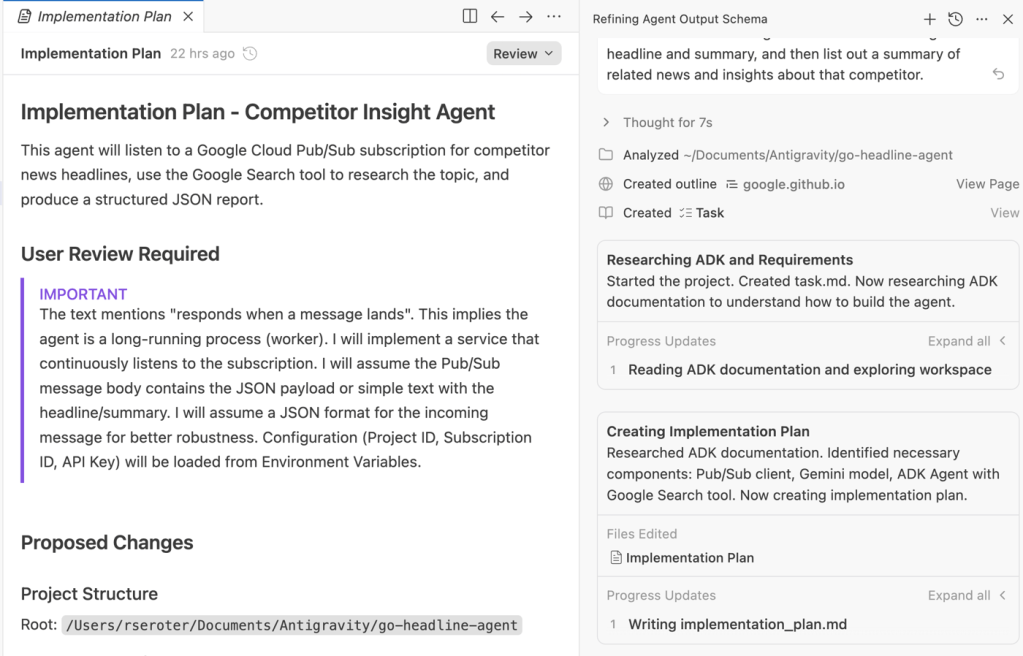Open editor more options ellipsis menu

(x=553, y=17)
